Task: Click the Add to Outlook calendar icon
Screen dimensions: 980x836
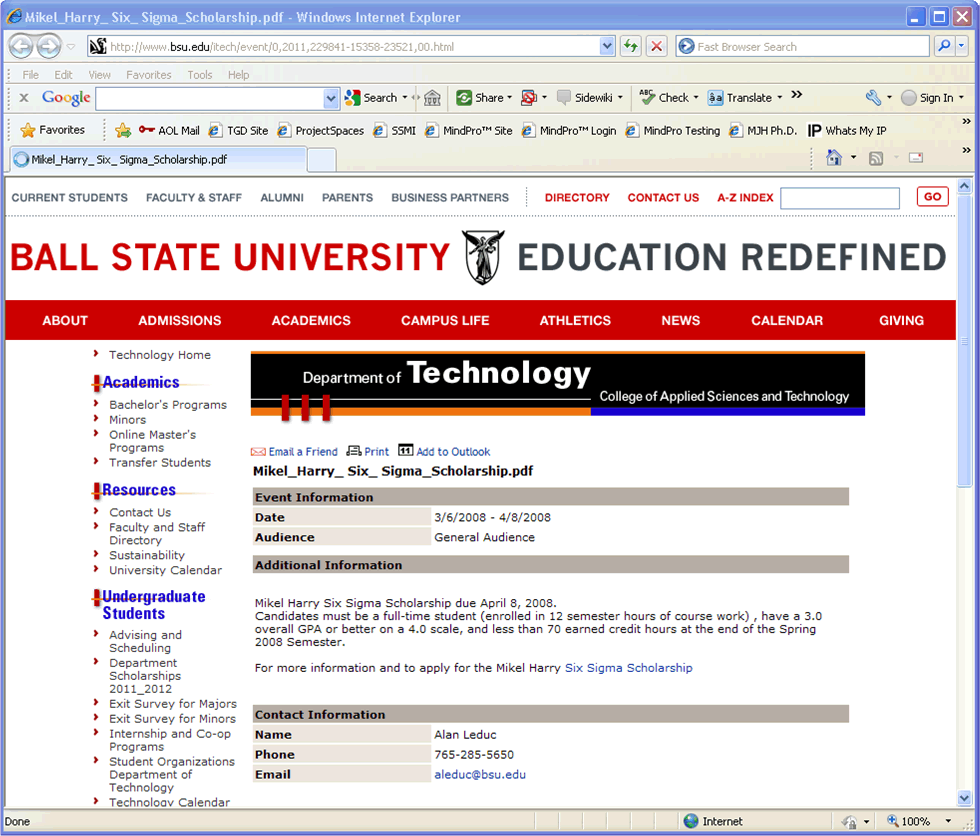Action: 405,451
